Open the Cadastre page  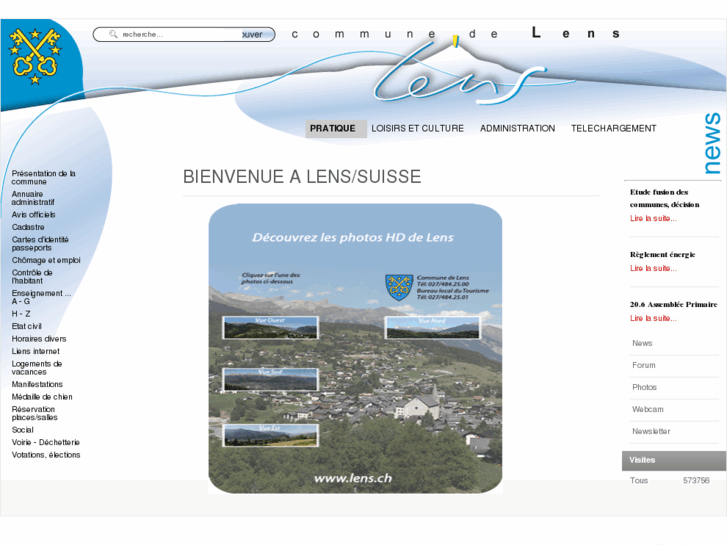pos(28,227)
